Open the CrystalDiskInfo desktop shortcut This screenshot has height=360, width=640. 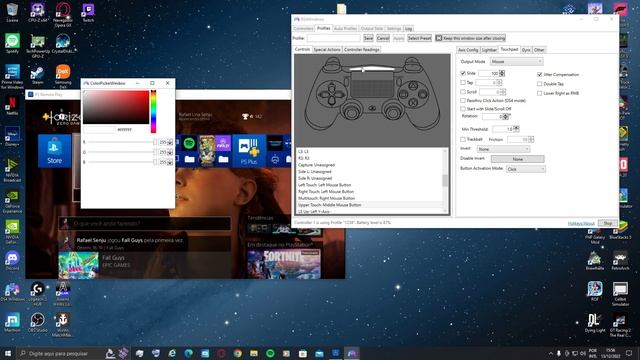(63, 44)
